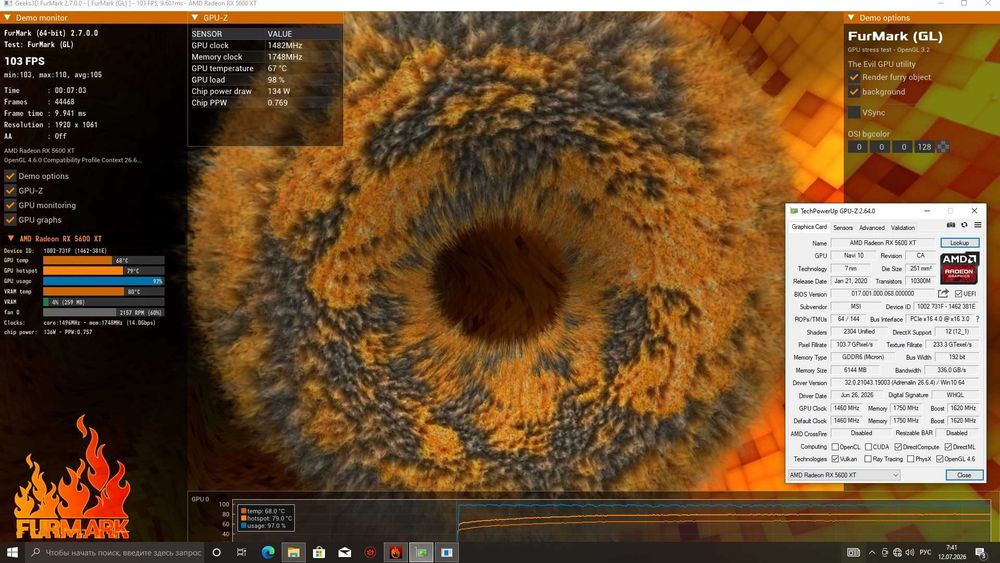Click the BIOS export share icon
Viewport: 1000px width, 563px height.
[943, 293]
